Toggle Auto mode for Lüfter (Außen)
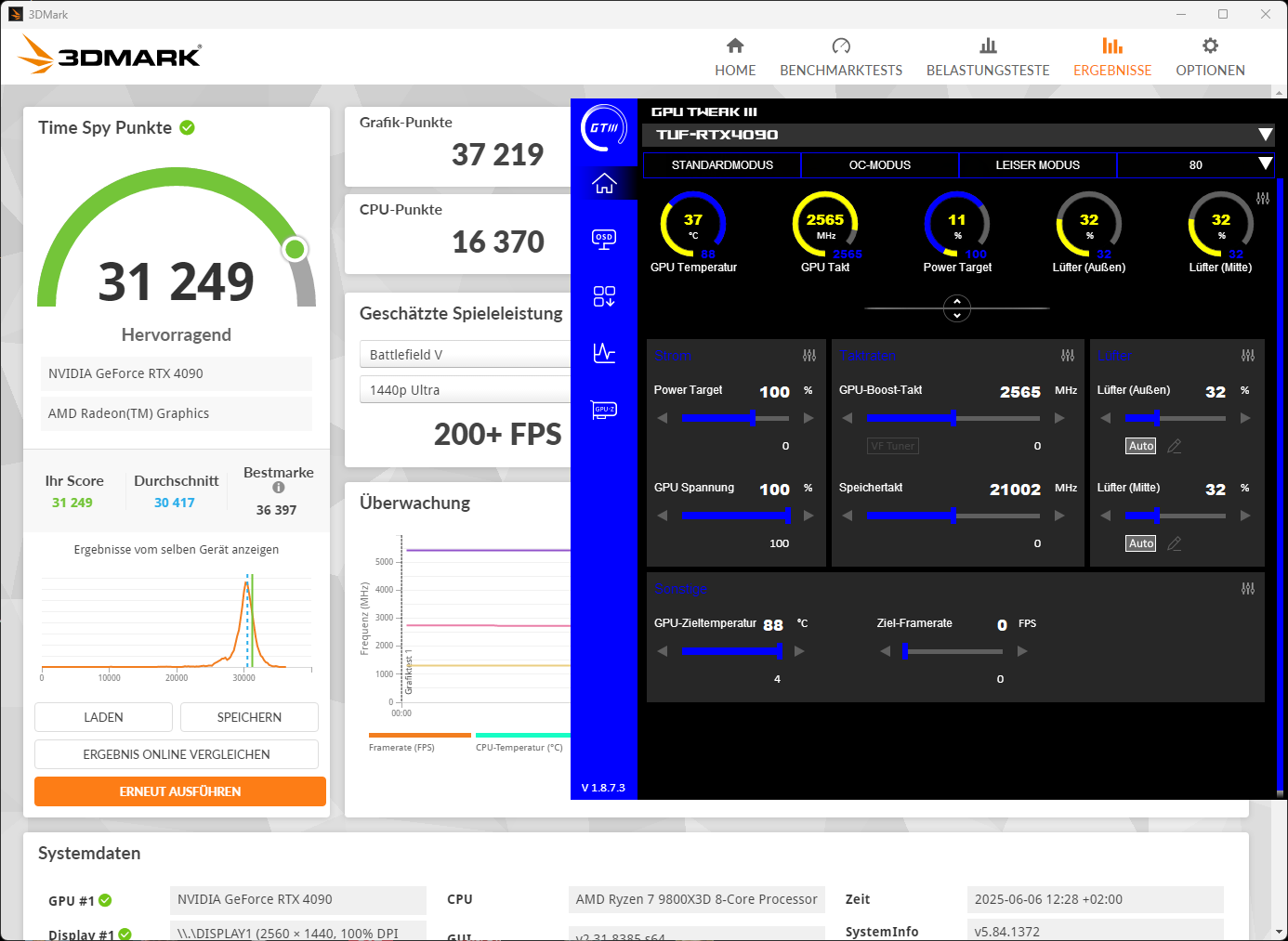This screenshot has height=941, width=1288. [x=1141, y=446]
